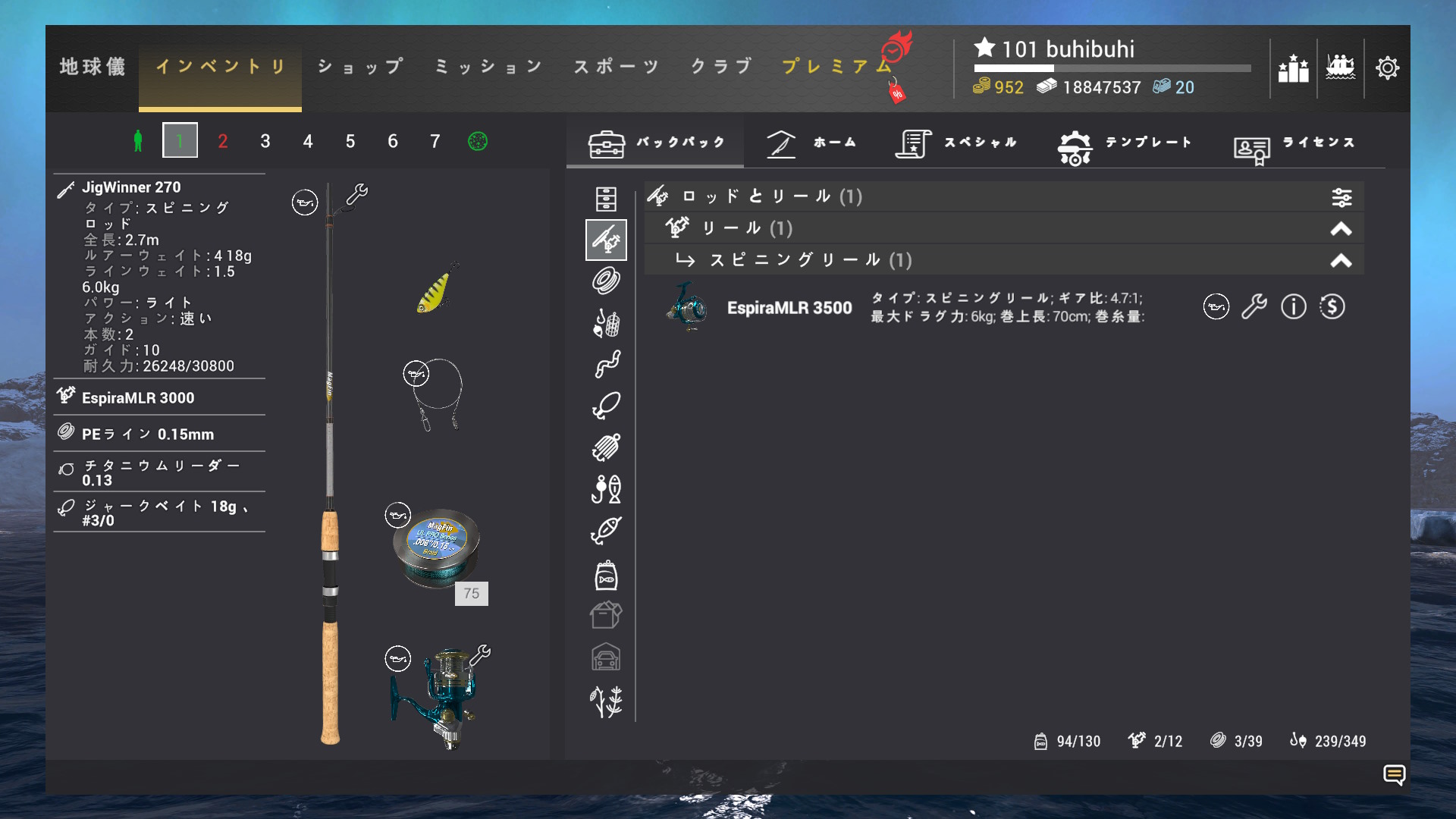Click the PE line spool thumbnail
The height and width of the screenshot is (819, 1456).
tap(437, 548)
